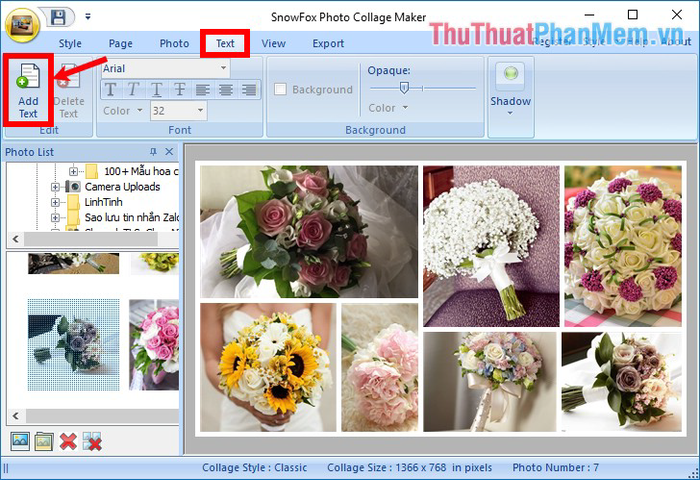Select the pastel bouquet with ribbon photo
700x480 pixels.
pos(490,382)
